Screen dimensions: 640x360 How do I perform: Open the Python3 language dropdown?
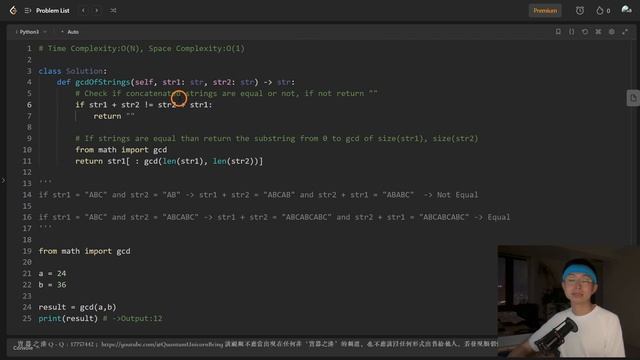coord(31,32)
